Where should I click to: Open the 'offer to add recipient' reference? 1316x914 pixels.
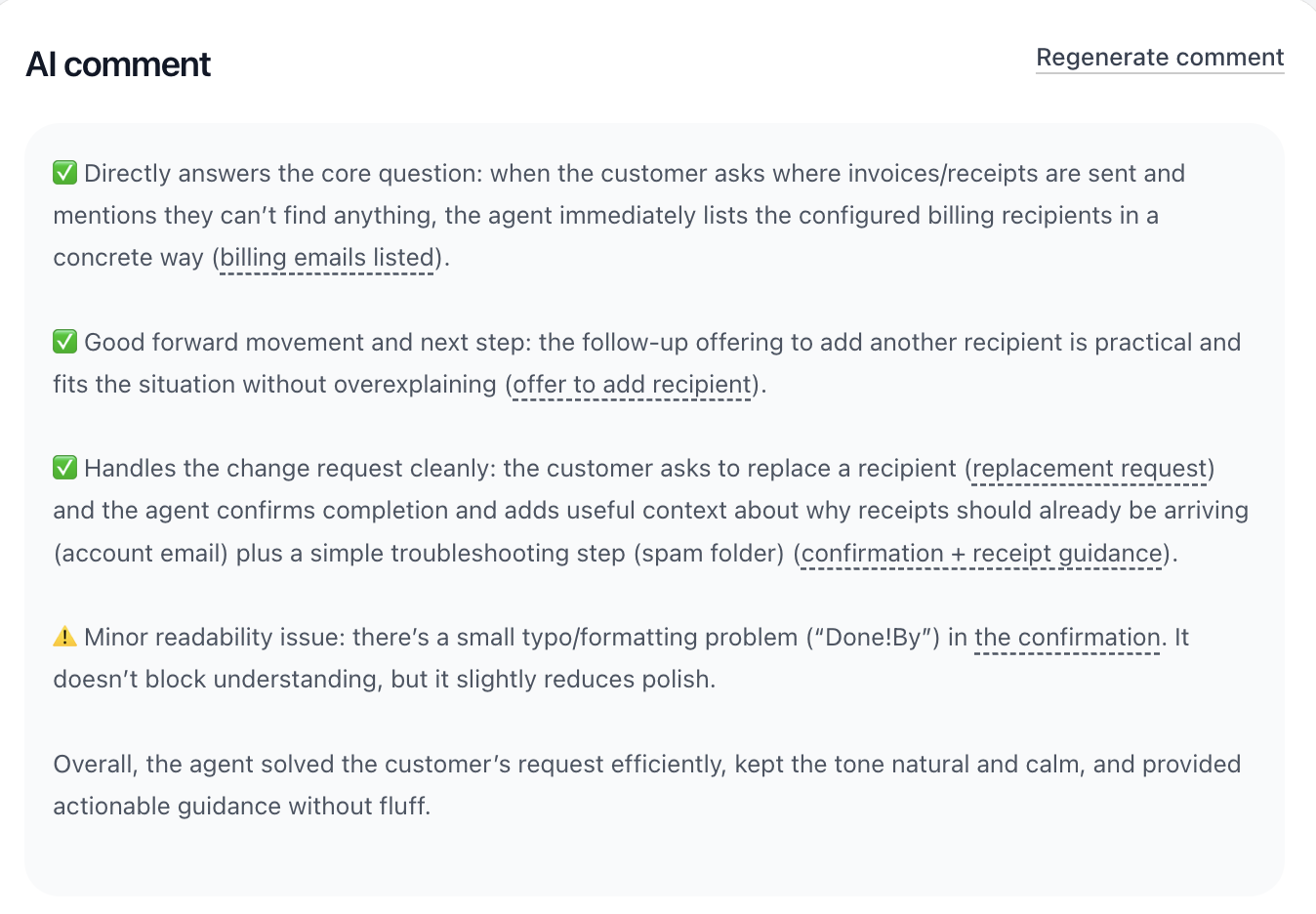tap(632, 385)
